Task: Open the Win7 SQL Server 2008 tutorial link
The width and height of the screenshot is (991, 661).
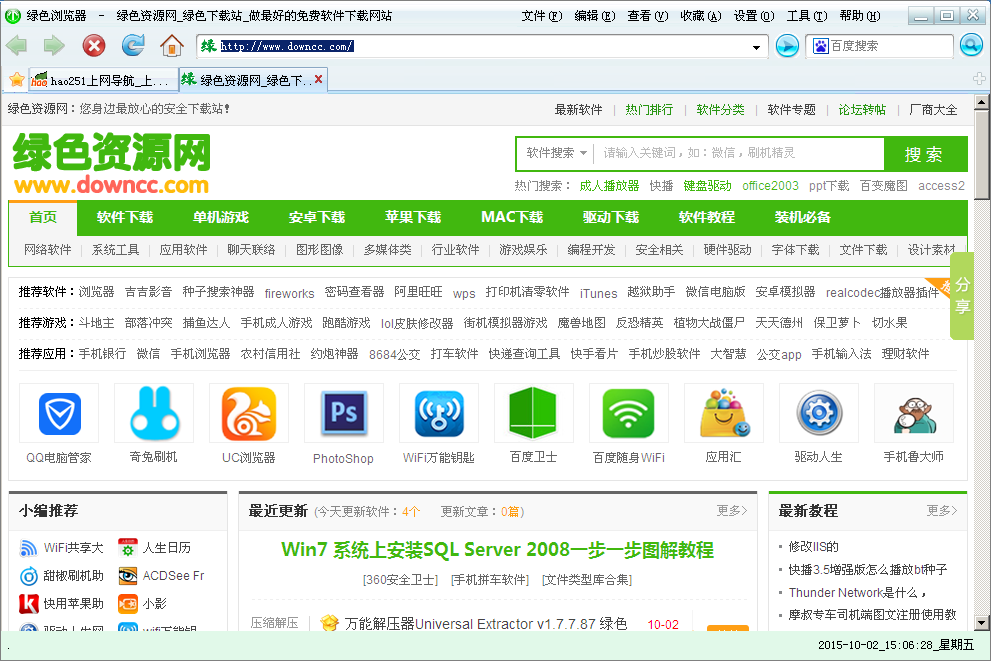Action: [x=497, y=550]
